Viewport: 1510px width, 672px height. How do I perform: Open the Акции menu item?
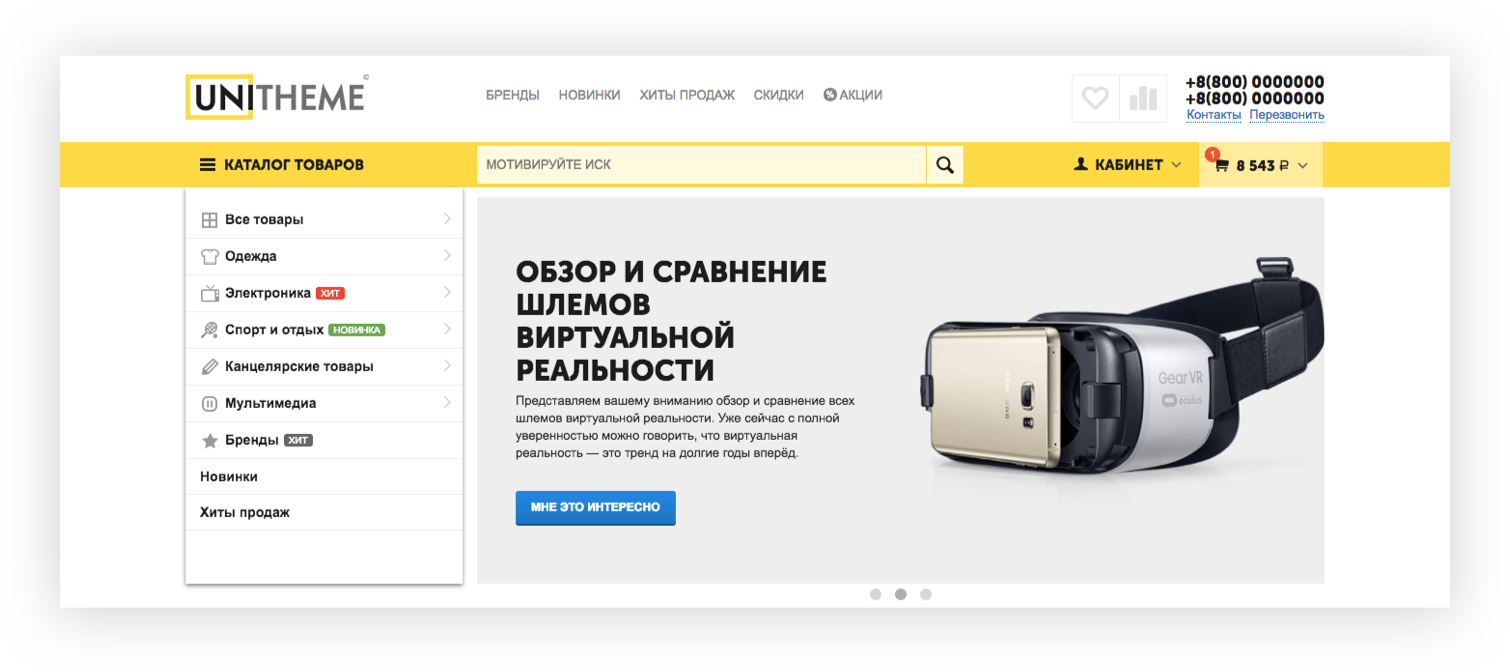852,95
